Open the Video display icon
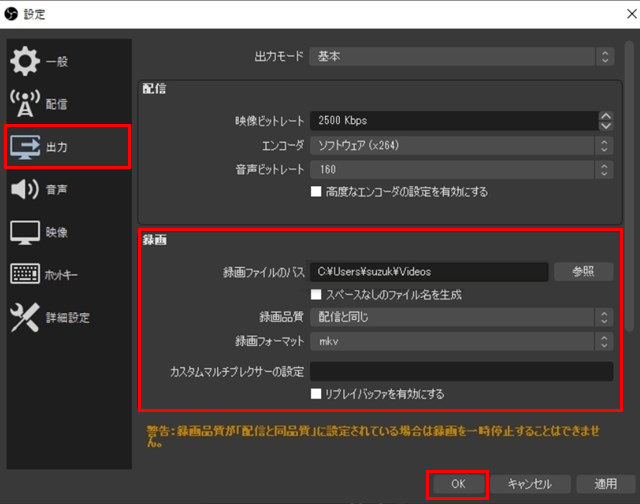640x504 pixels. point(24,232)
